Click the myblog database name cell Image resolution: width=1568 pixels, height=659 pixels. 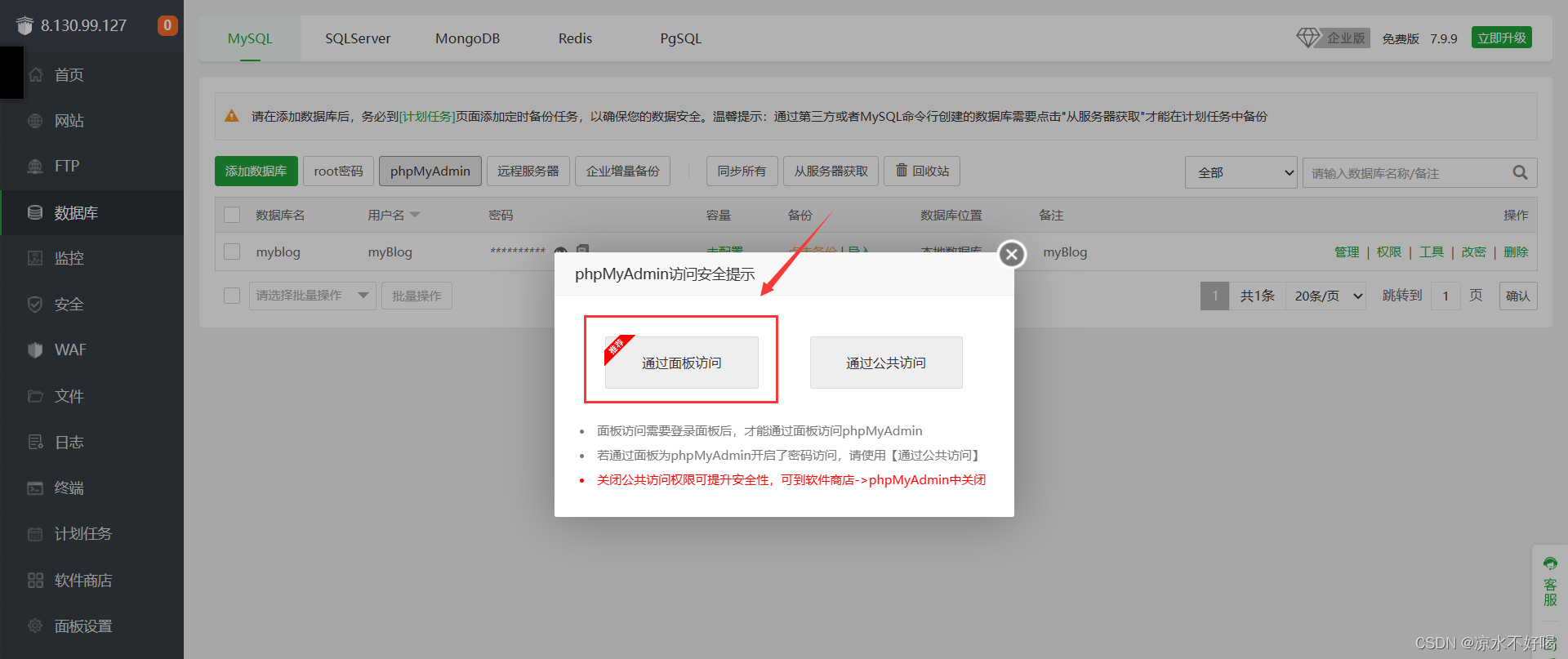pyautogui.click(x=278, y=252)
